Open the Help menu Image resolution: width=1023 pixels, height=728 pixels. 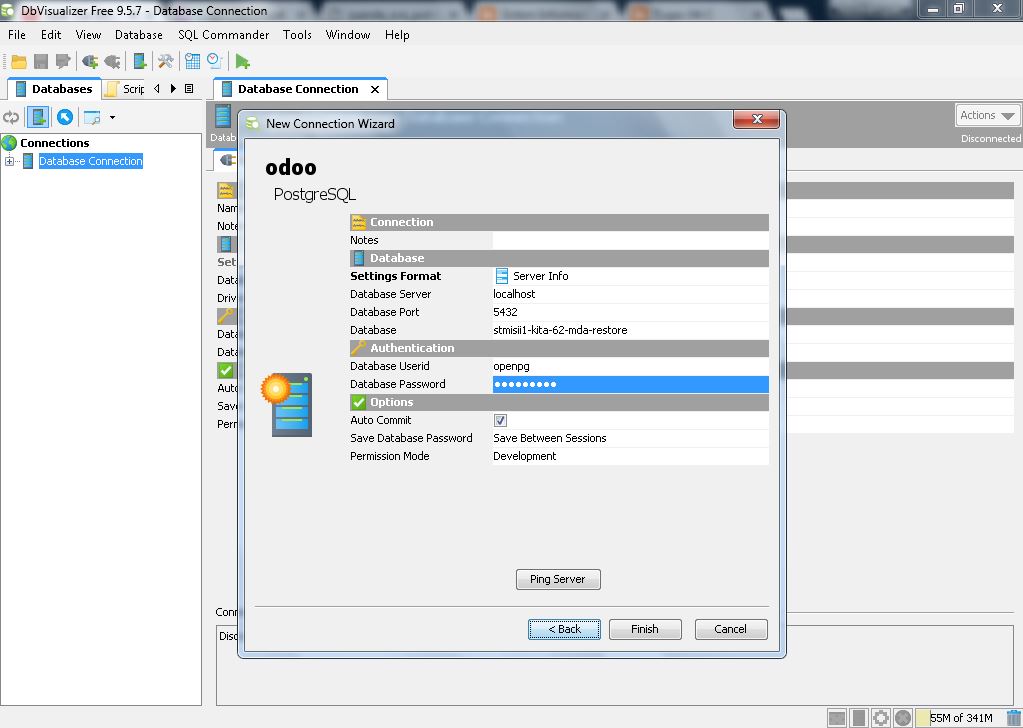point(397,35)
